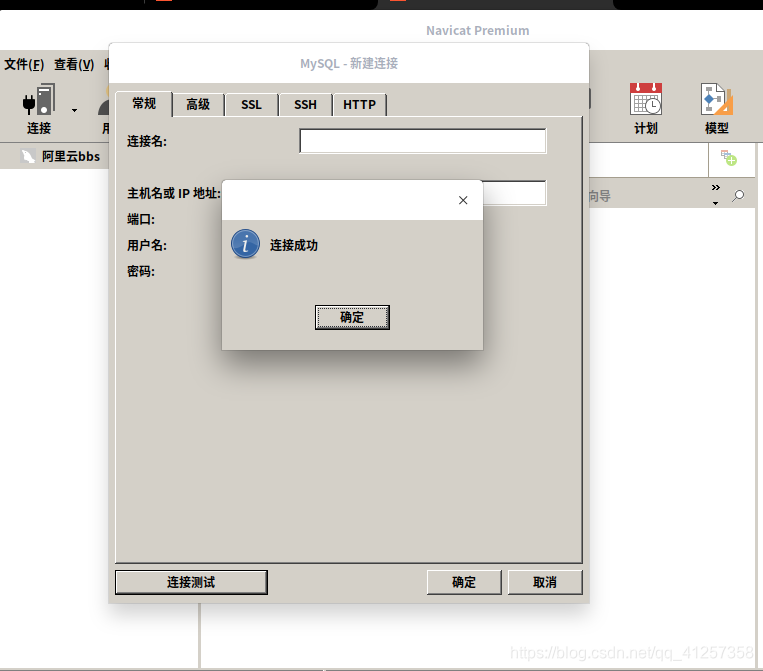
Task: Click the 主机名或 IP 地址 input field
Action: 514,193
